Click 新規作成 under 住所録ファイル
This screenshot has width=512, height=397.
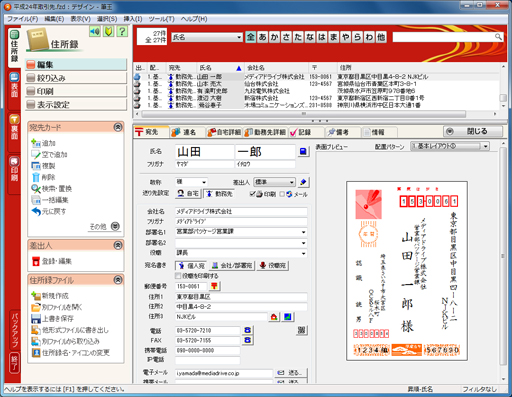click(50, 296)
